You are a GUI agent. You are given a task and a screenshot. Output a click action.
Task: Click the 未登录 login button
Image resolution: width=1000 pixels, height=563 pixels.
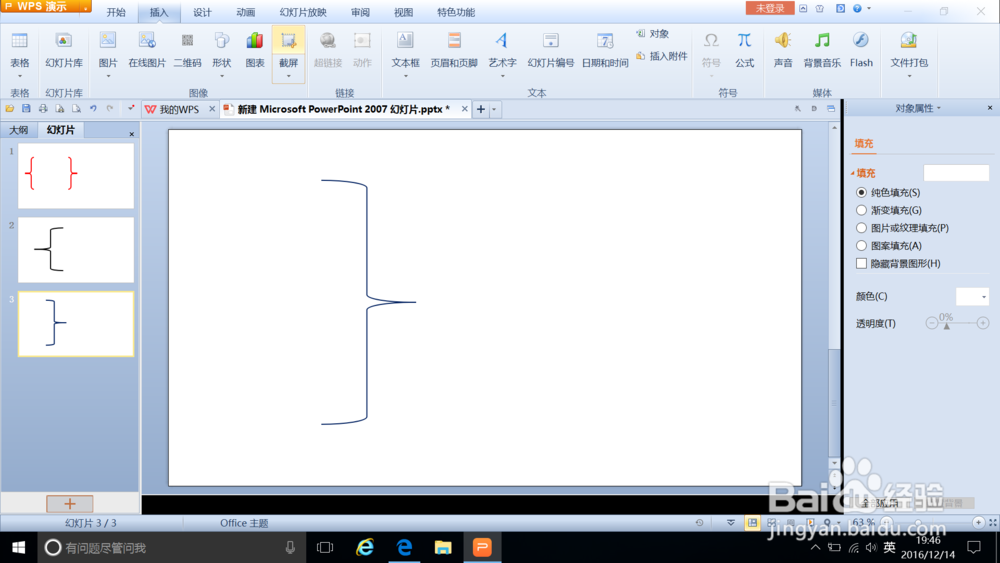(770, 8)
